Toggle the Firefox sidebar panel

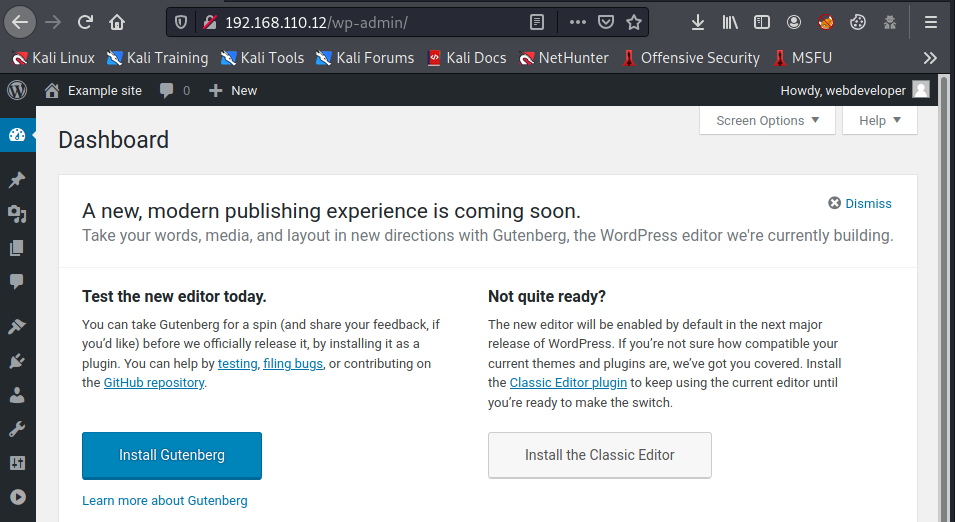click(762, 22)
